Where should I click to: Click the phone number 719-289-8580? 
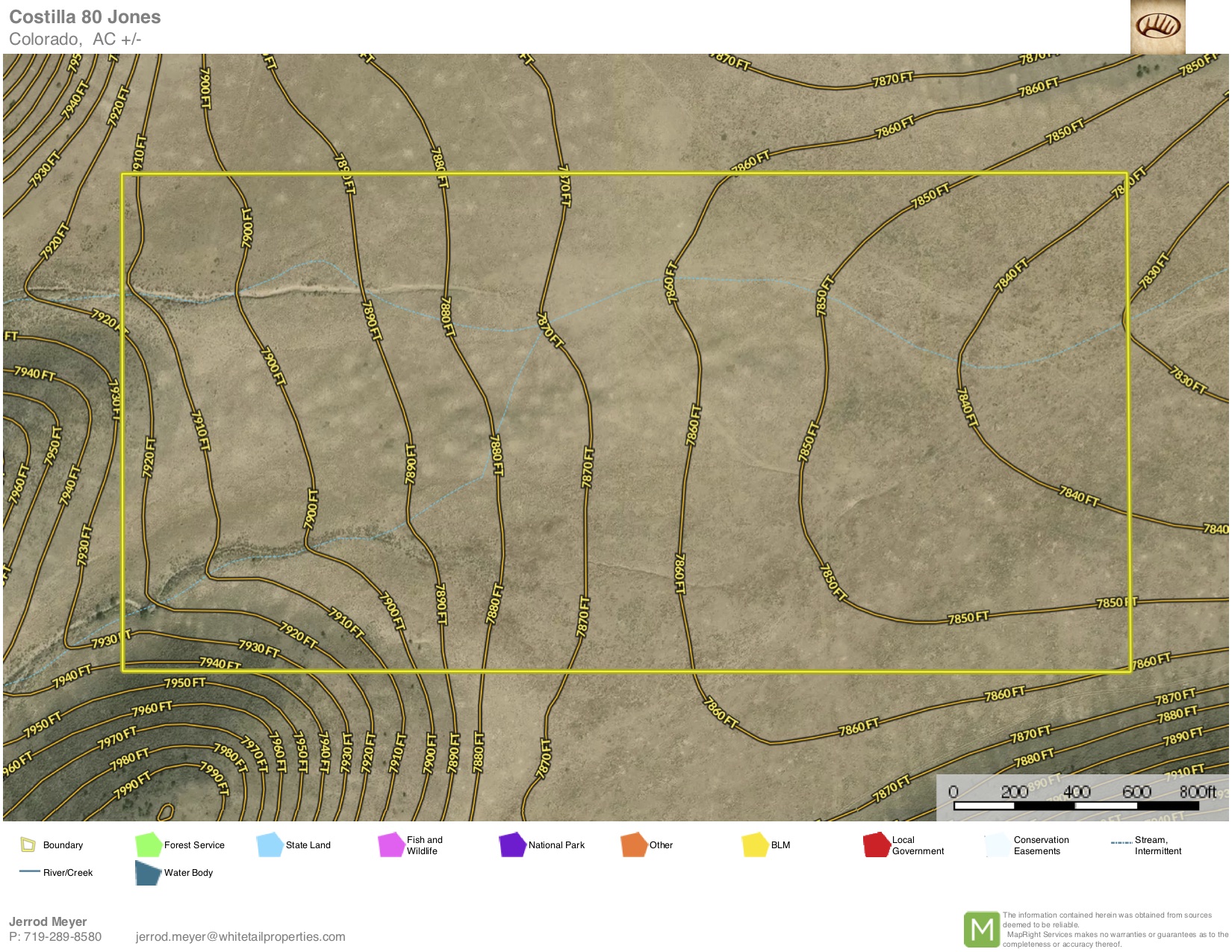click(x=63, y=937)
